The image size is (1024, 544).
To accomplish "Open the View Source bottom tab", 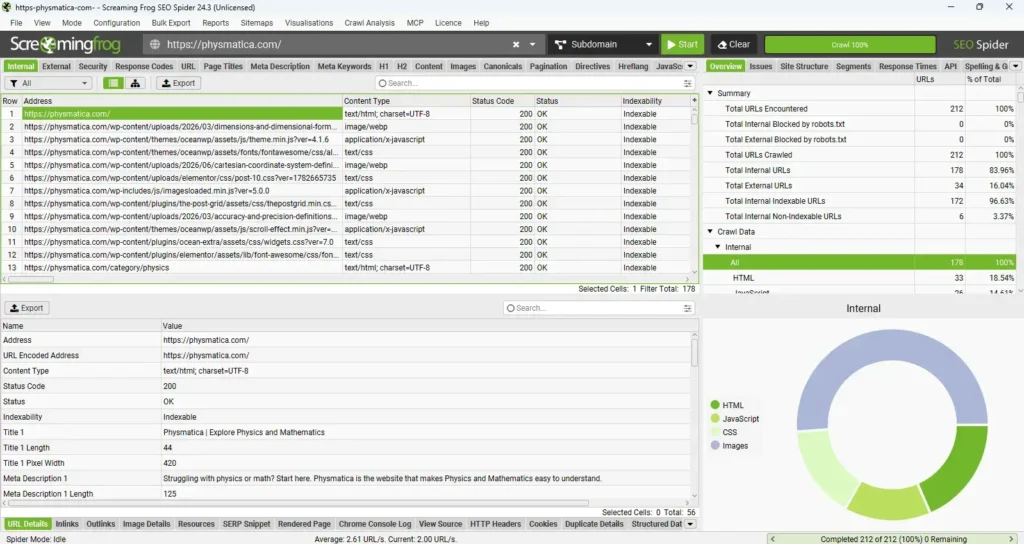I will click(x=440, y=524).
